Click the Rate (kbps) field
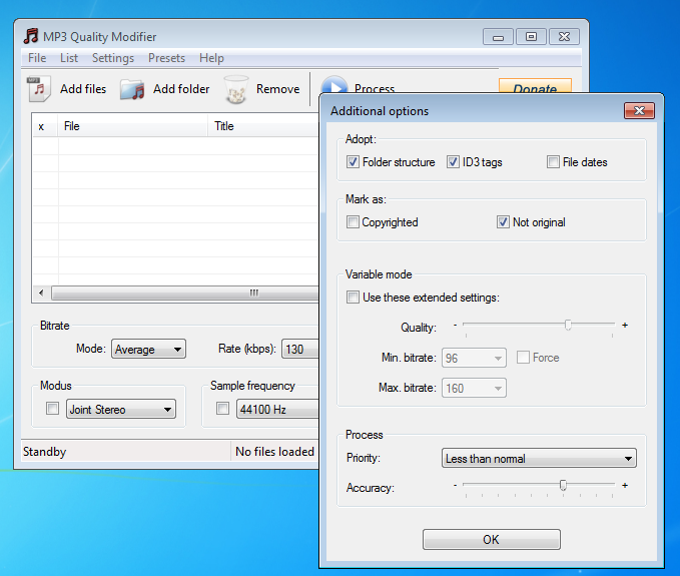Screen dimensions: 680x576 tap(300, 349)
